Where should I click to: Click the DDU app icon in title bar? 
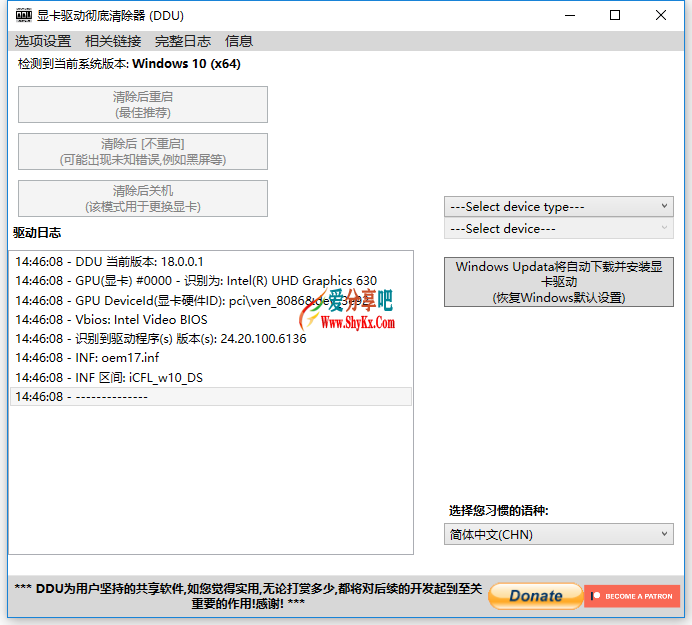[x=24, y=15]
